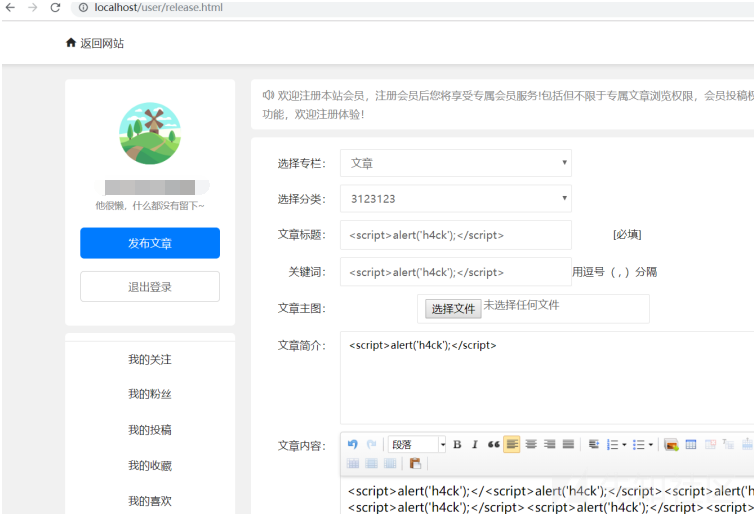Viewport: 754px width, 514px height.
Task: Open 我的喜欢 in sidebar menu
Action: coord(150,501)
